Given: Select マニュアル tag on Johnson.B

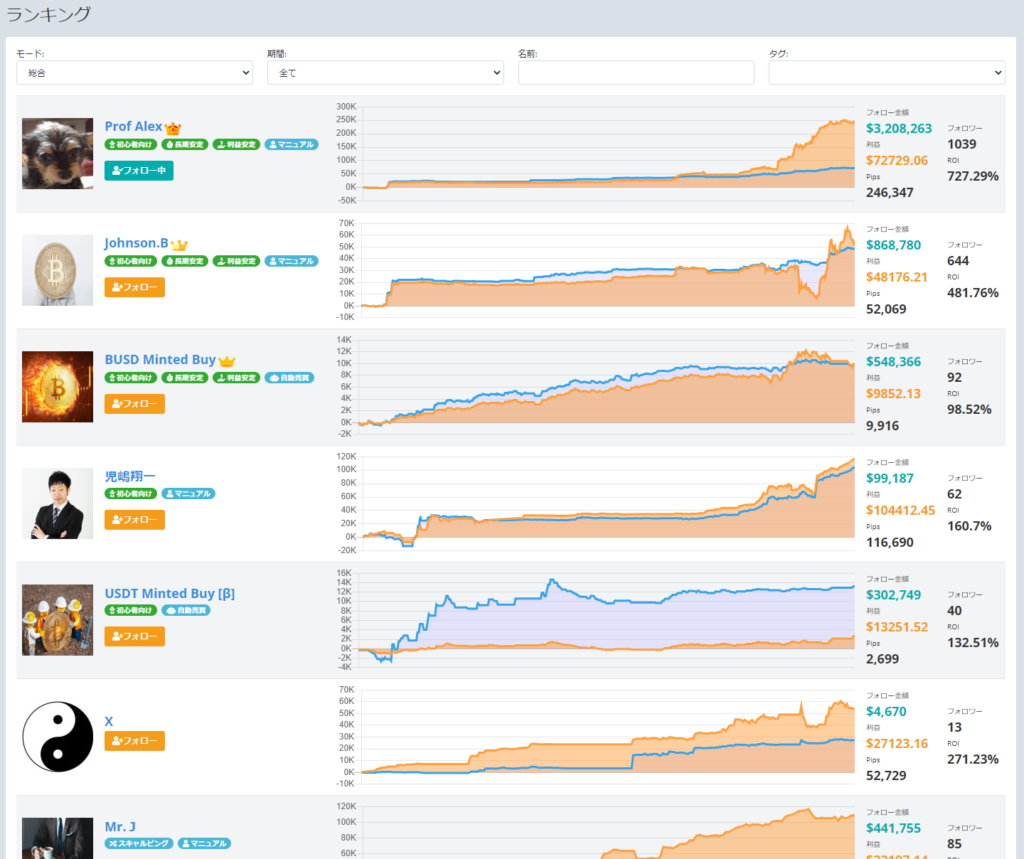Looking at the screenshot, I should [x=291, y=261].
